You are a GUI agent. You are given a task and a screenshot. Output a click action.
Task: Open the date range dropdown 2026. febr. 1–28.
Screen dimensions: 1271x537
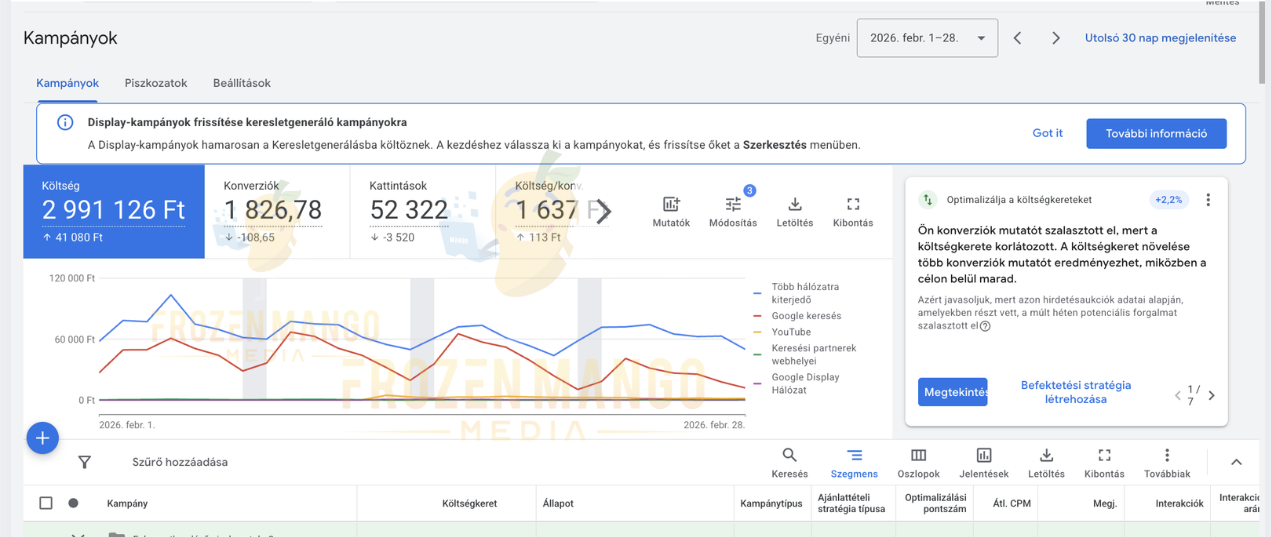[x=926, y=38]
